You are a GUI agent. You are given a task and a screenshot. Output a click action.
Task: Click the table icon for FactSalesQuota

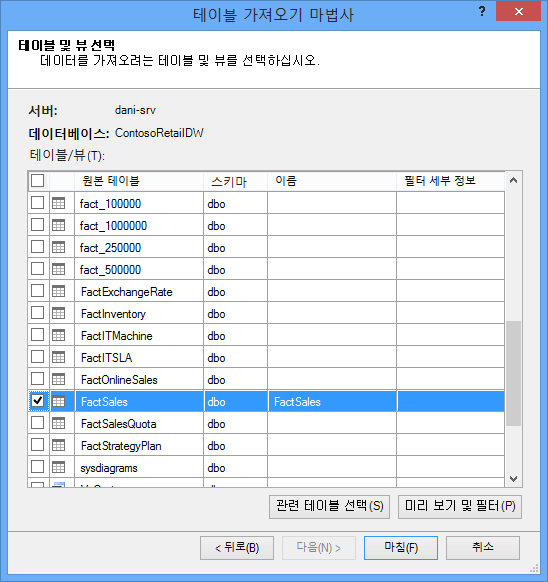(x=58, y=423)
